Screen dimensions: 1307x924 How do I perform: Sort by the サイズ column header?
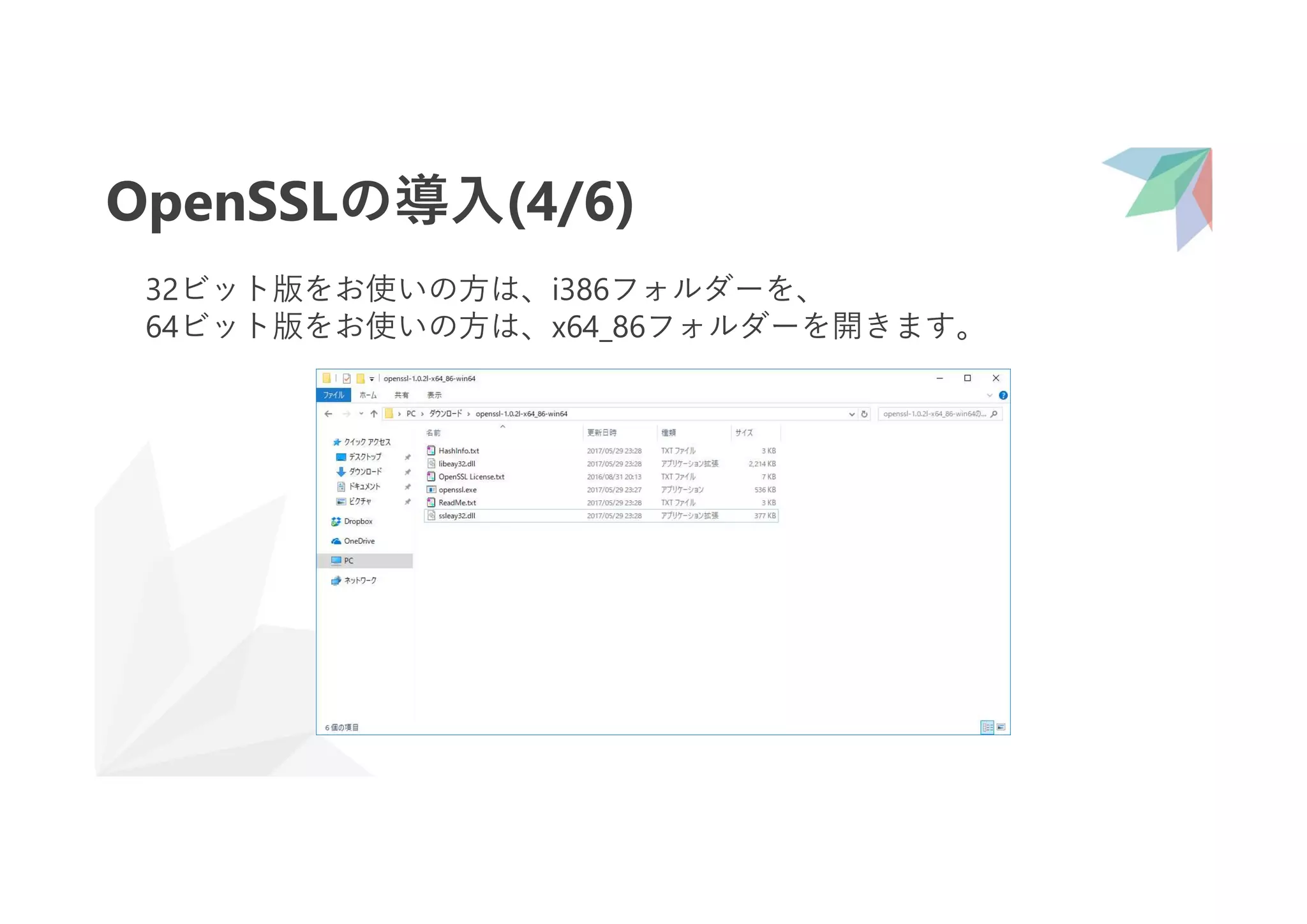(743, 433)
